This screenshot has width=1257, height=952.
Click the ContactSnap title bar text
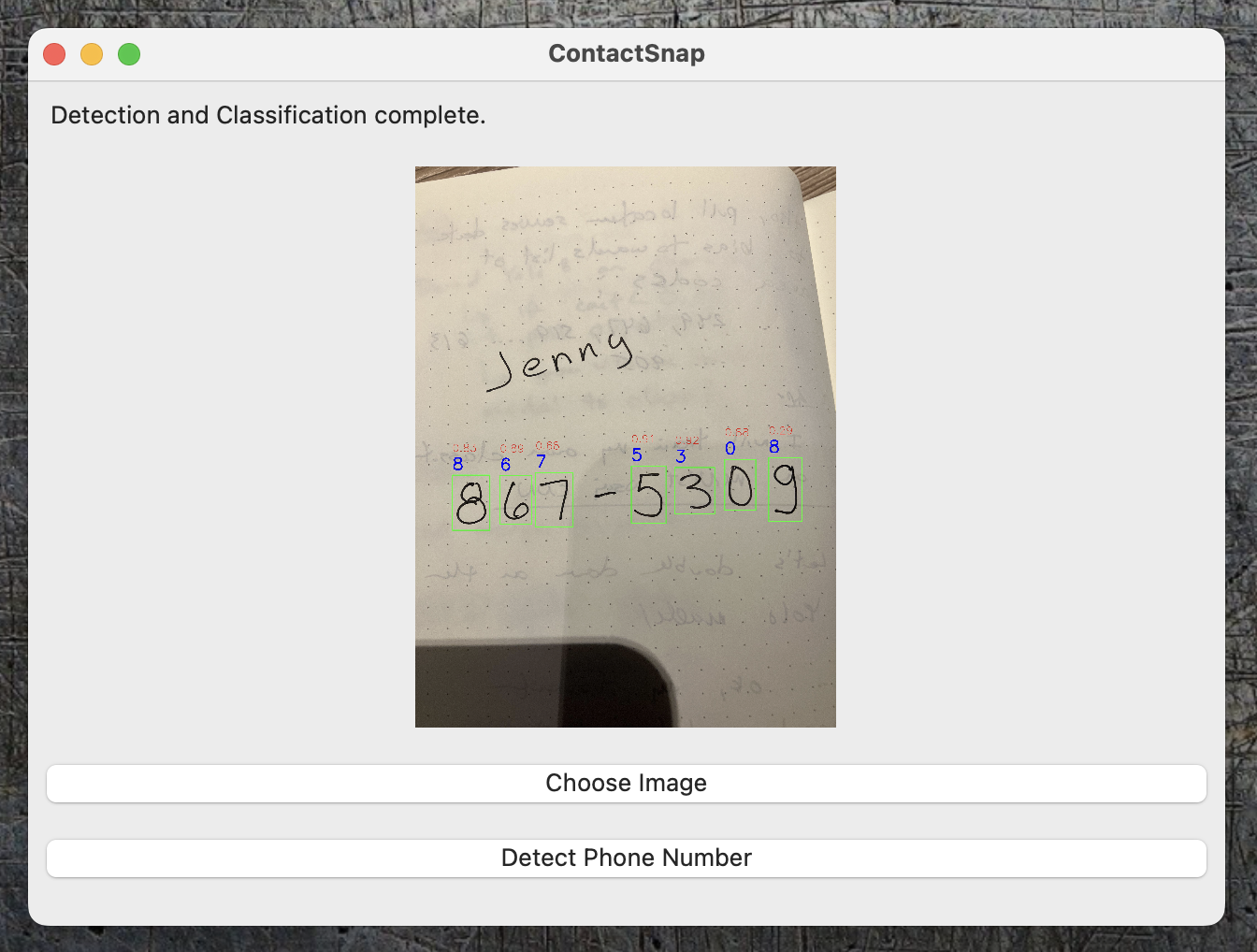(626, 53)
